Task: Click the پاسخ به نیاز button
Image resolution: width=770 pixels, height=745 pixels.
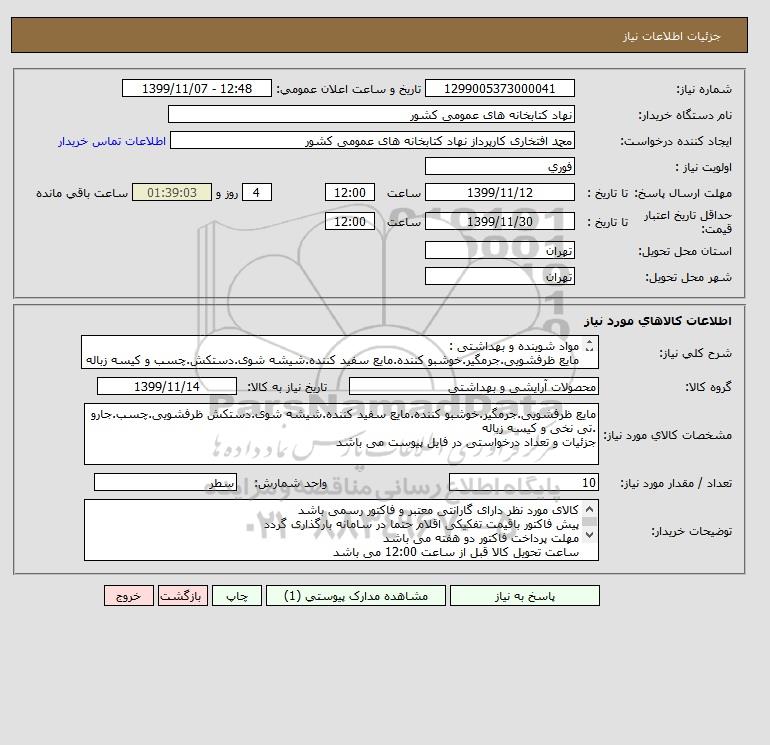Action: pos(524,596)
